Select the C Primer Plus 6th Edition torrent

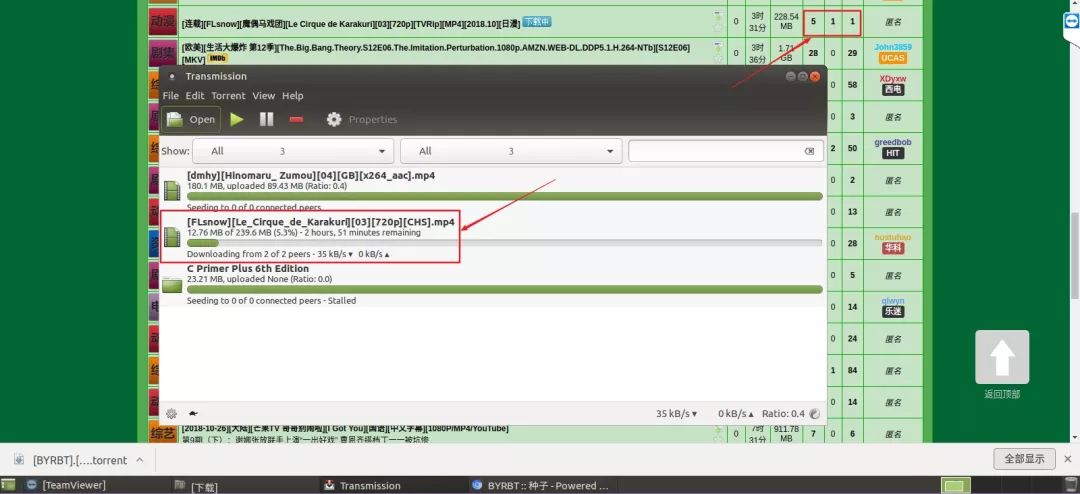tap(492, 284)
